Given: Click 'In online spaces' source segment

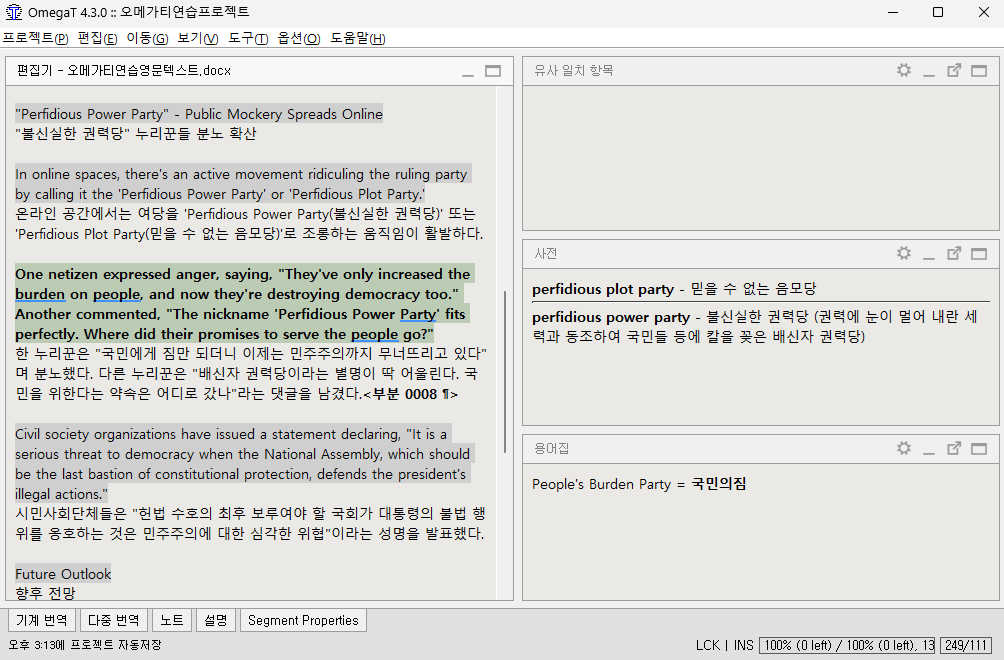Looking at the screenshot, I should pyautogui.click(x=243, y=184).
